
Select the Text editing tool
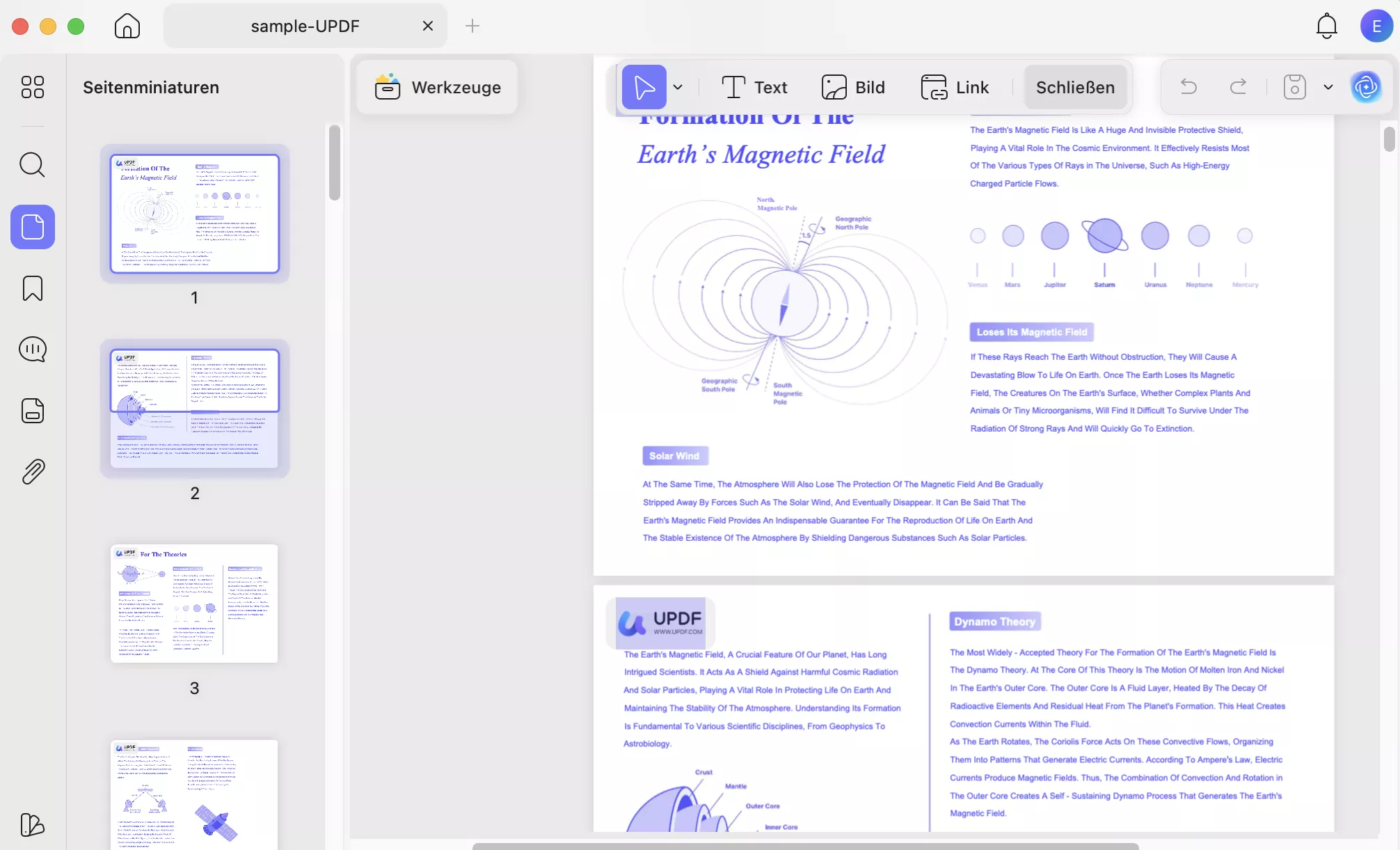point(754,87)
